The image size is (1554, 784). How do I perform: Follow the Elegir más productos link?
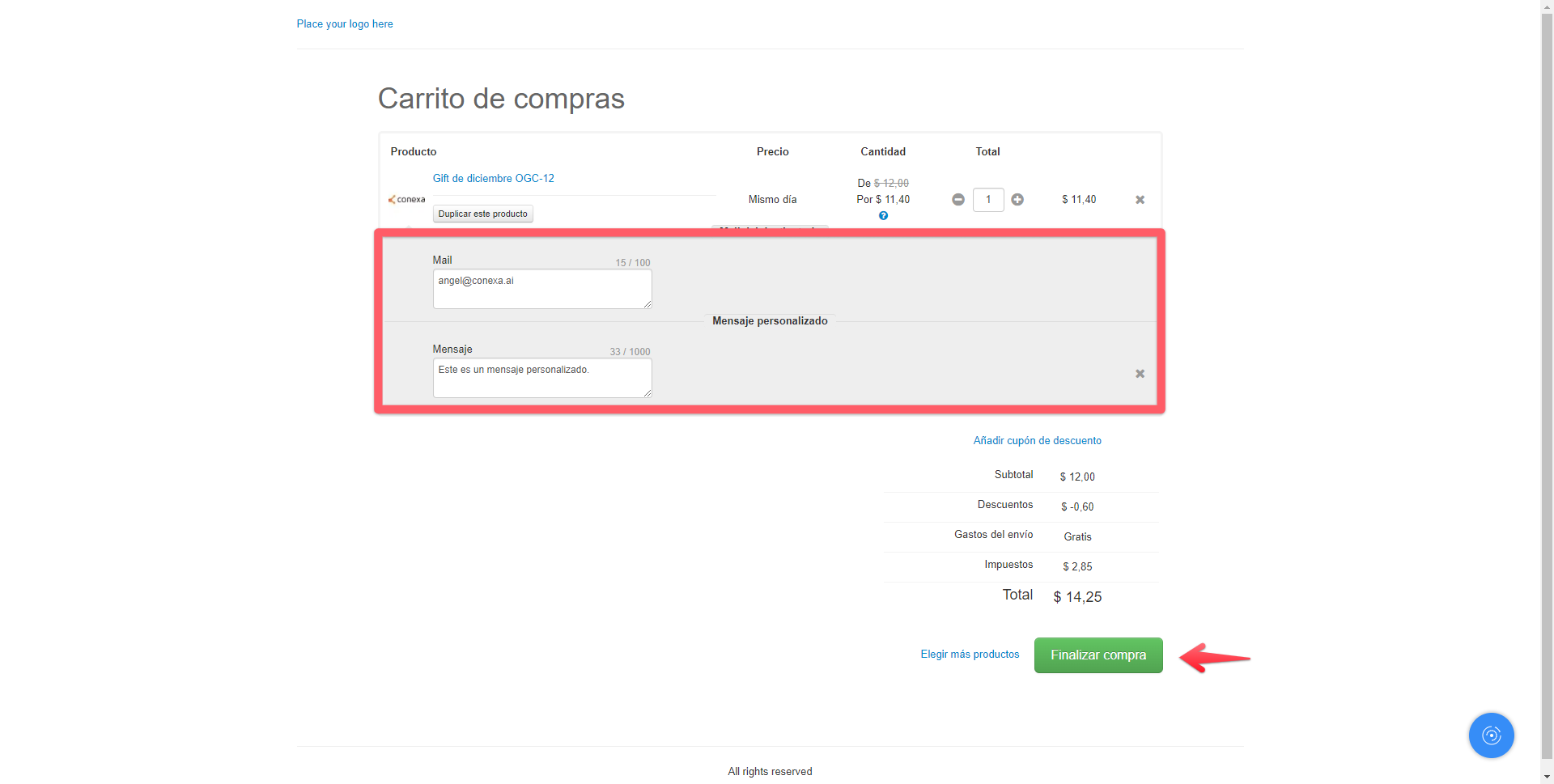[x=970, y=655]
